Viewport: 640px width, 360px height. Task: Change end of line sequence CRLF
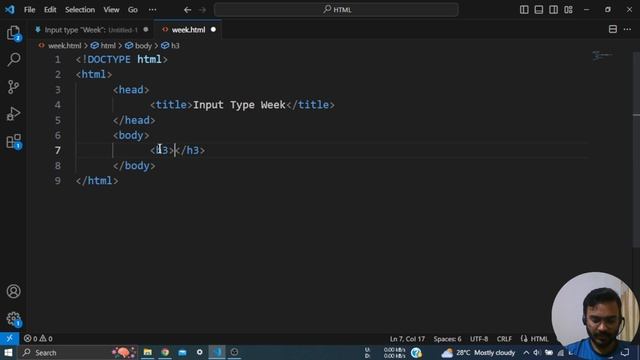[504, 339]
